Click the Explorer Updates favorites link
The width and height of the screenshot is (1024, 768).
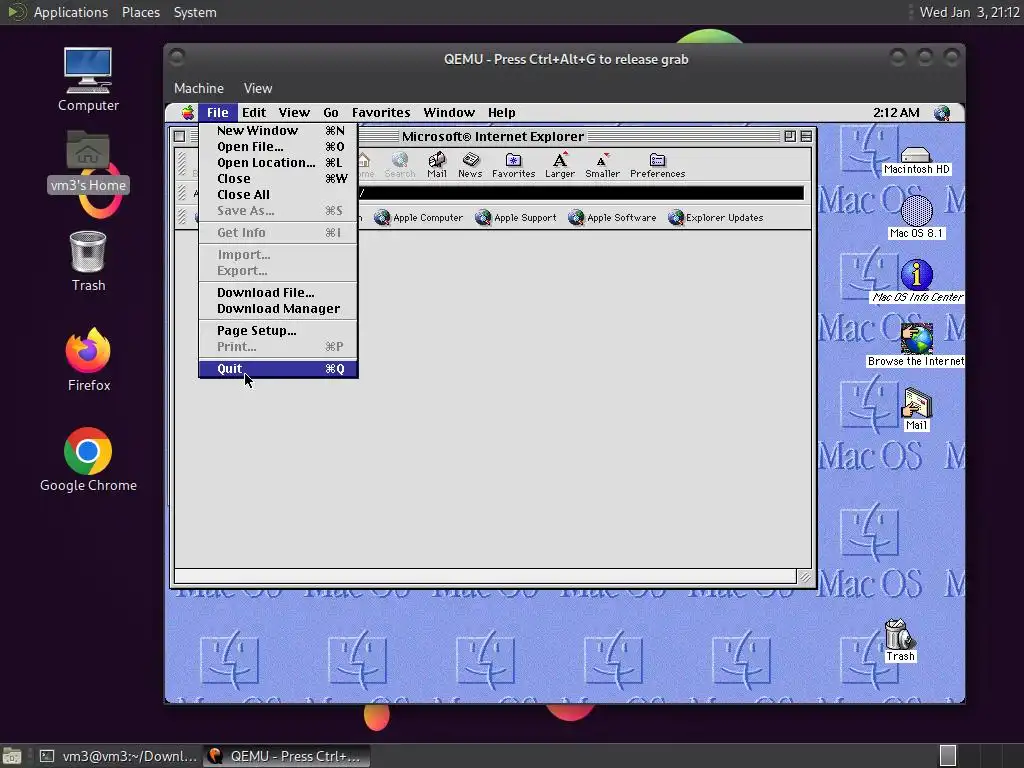point(715,217)
